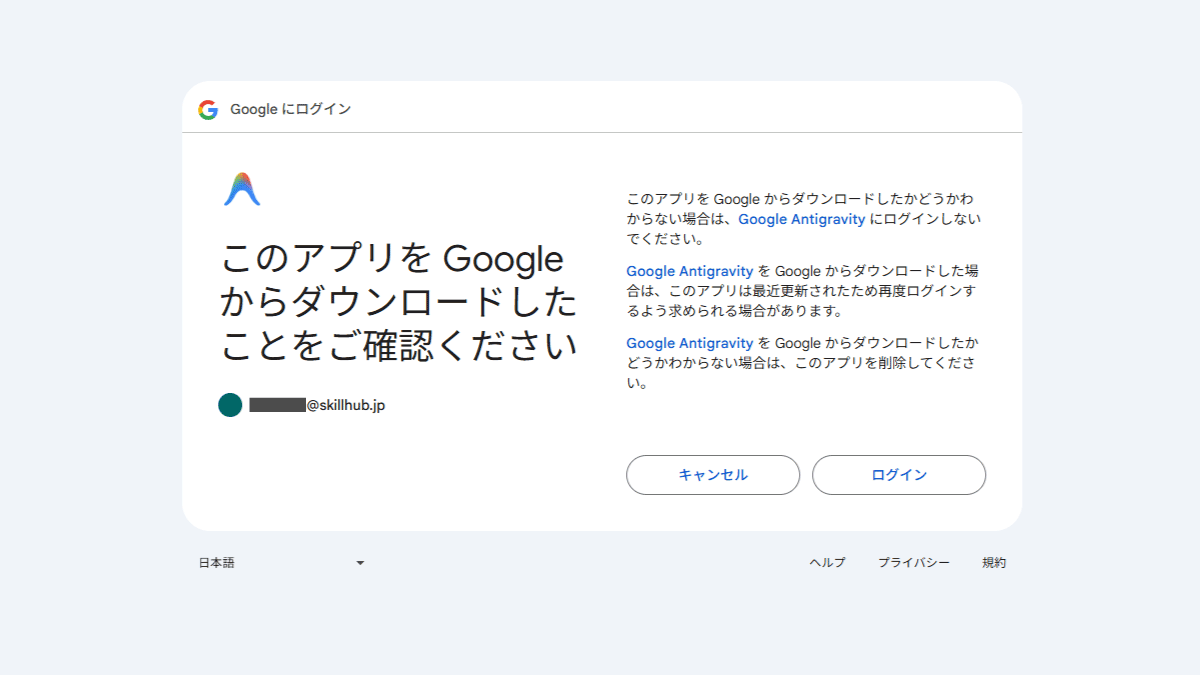This screenshot has width=1200, height=675.
Task: Click Google Antigravity link in second paragraph
Action: [690, 271]
